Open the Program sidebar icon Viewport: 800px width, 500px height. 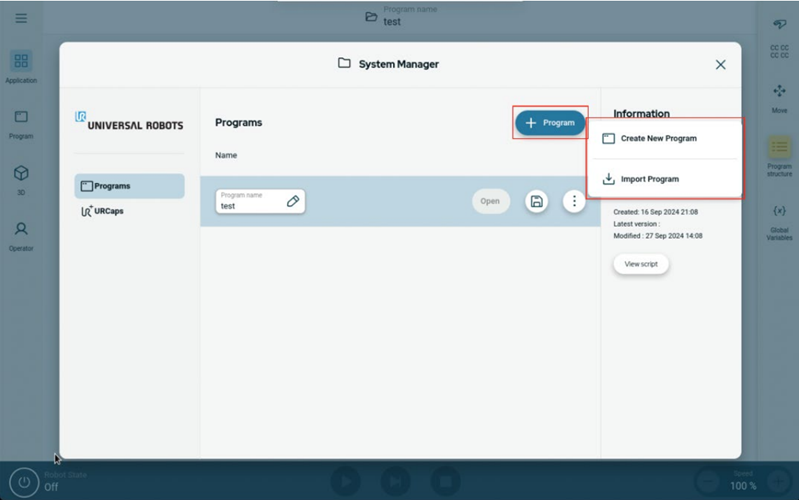point(21,122)
